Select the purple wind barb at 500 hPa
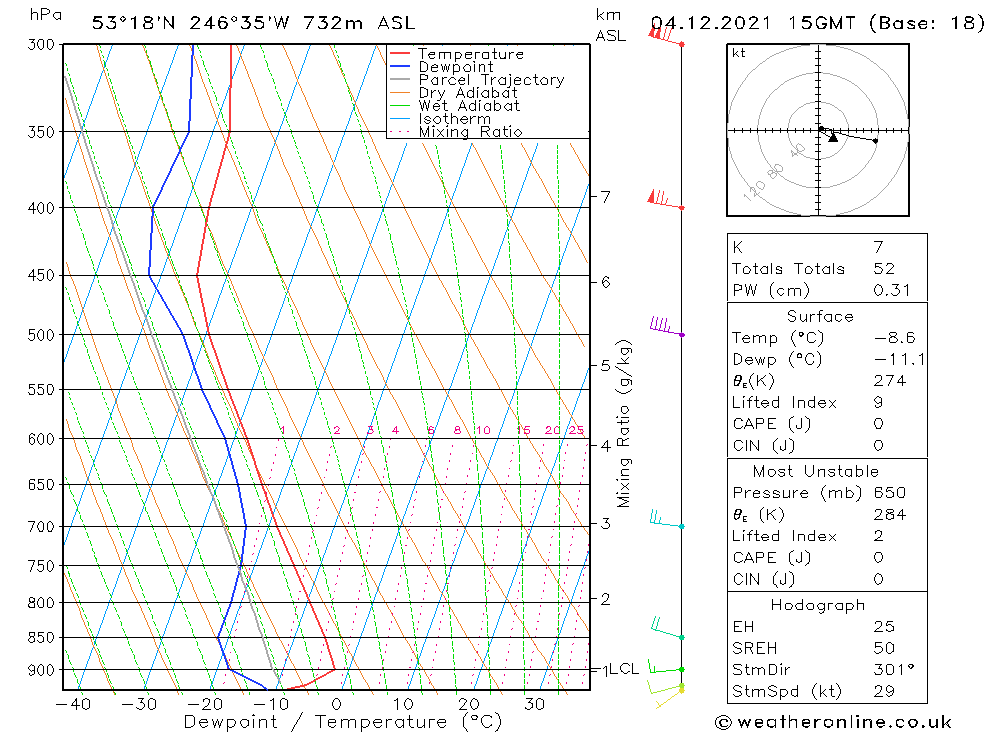The height and width of the screenshot is (733, 1000). coord(664,327)
